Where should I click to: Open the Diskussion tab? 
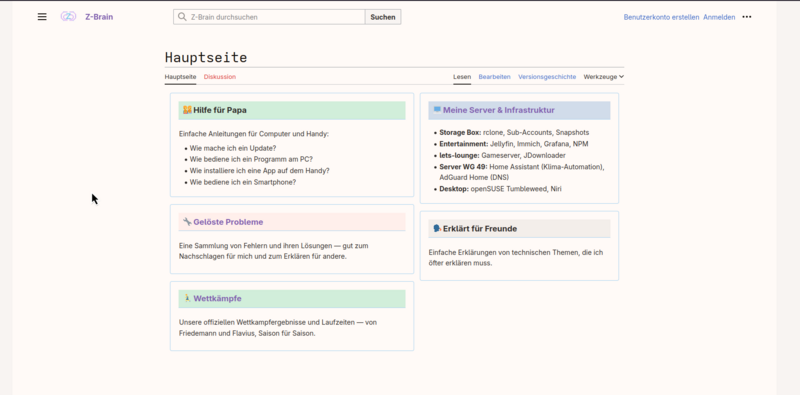pyautogui.click(x=220, y=77)
